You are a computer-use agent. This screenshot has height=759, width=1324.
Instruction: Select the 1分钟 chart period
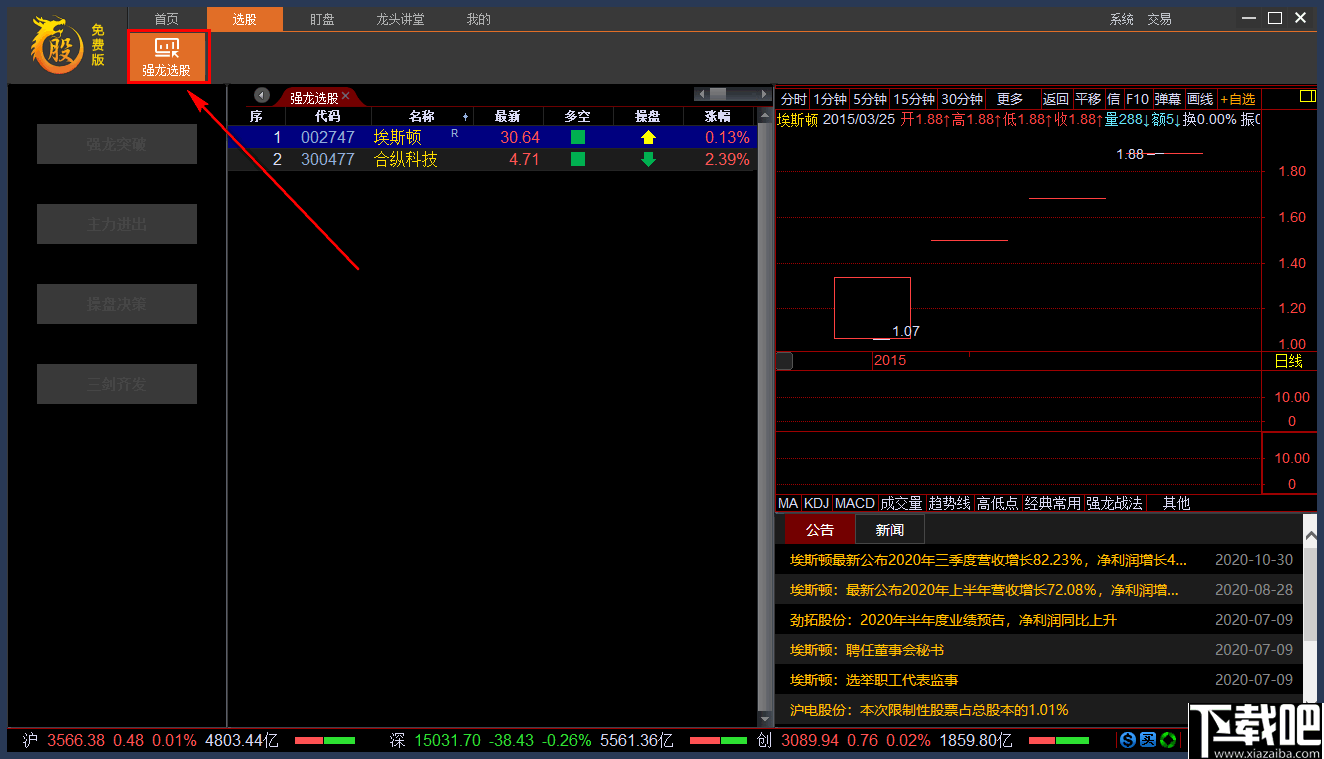pos(830,99)
